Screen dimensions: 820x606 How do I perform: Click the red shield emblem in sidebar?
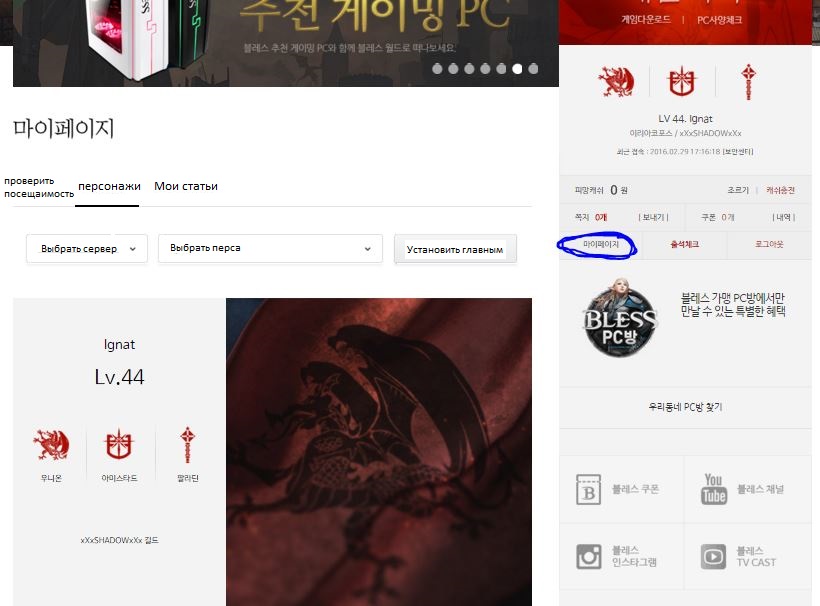682,82
